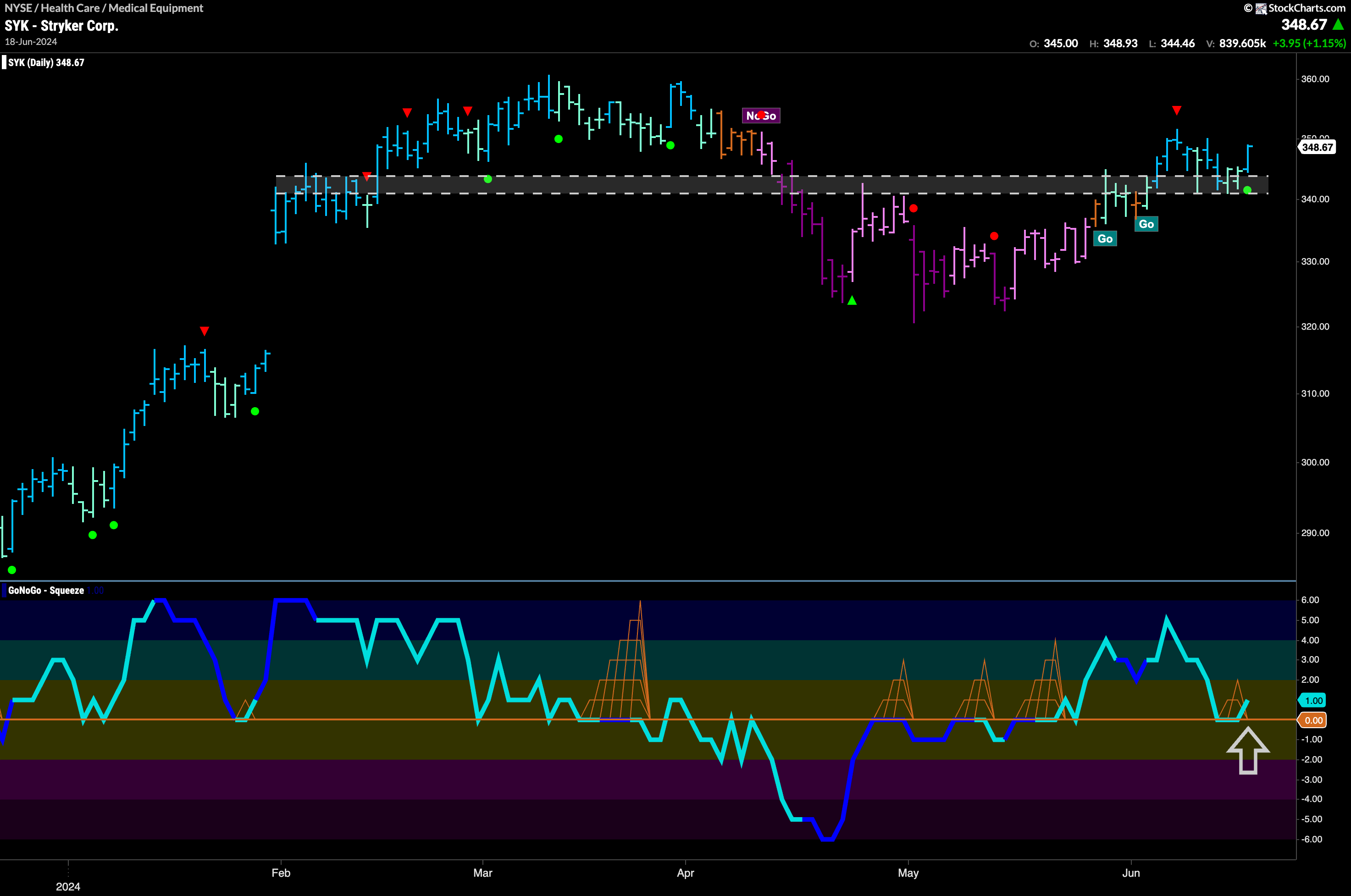Viewport: 1351px width, 896px height.
Task: Click the +3.95 (+1.15%) change text
Action: pyautogui.click(x=1309, y=44)
